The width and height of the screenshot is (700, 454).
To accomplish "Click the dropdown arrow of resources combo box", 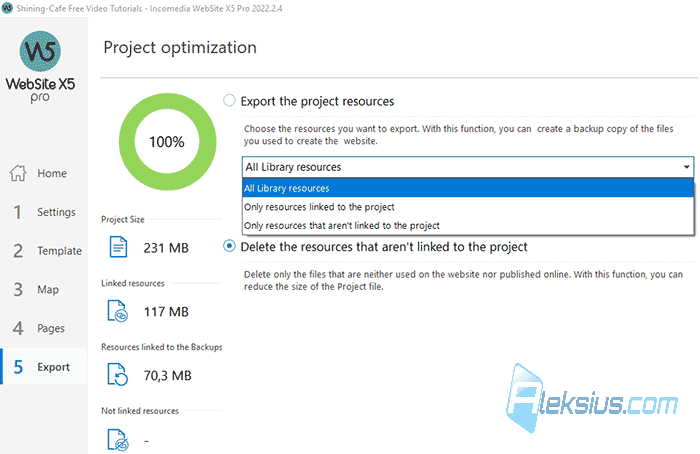I will click(x=686, y=167).
